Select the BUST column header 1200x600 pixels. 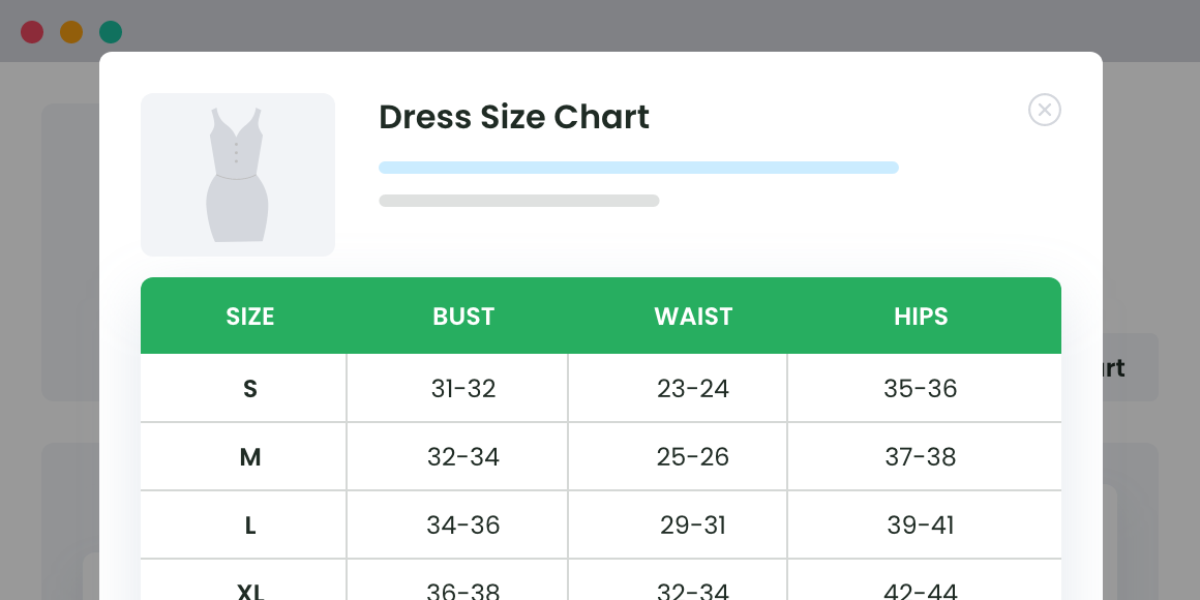(463, 316)
